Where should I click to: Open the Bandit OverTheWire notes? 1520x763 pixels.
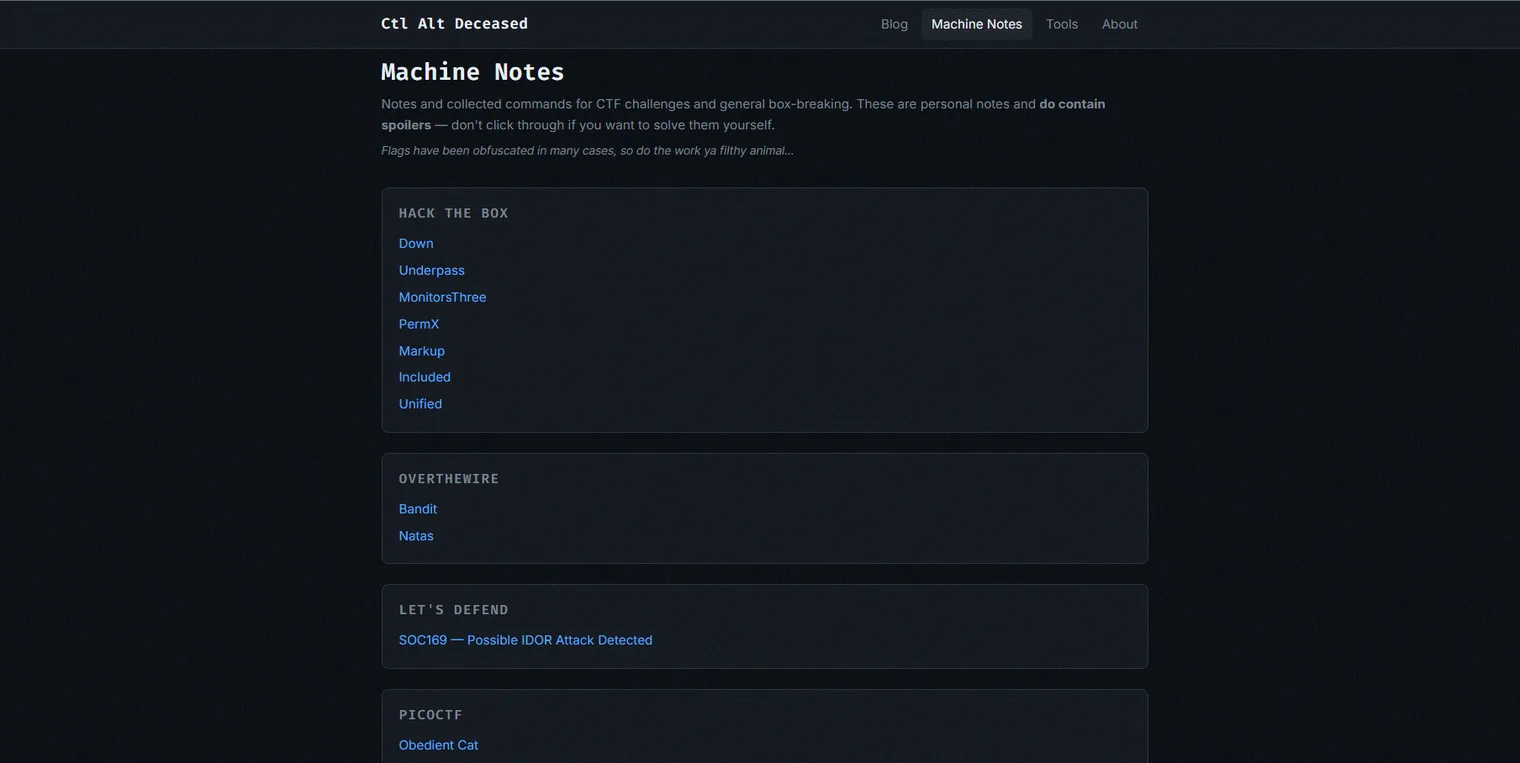[418, 509]
